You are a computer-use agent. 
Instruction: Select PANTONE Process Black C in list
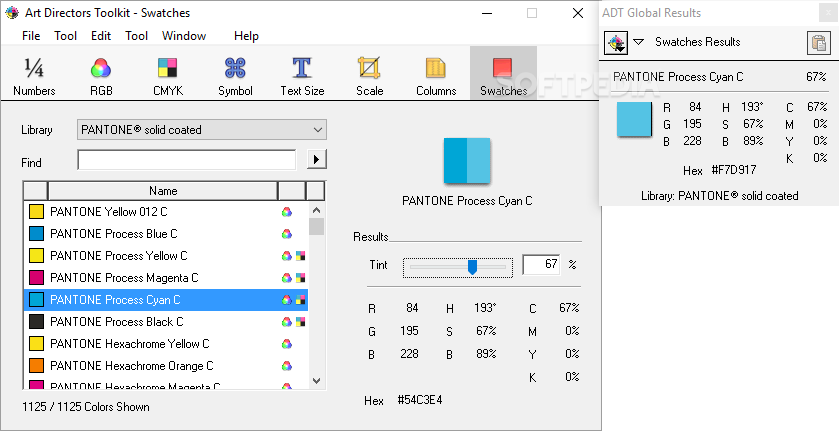(166, 322)
